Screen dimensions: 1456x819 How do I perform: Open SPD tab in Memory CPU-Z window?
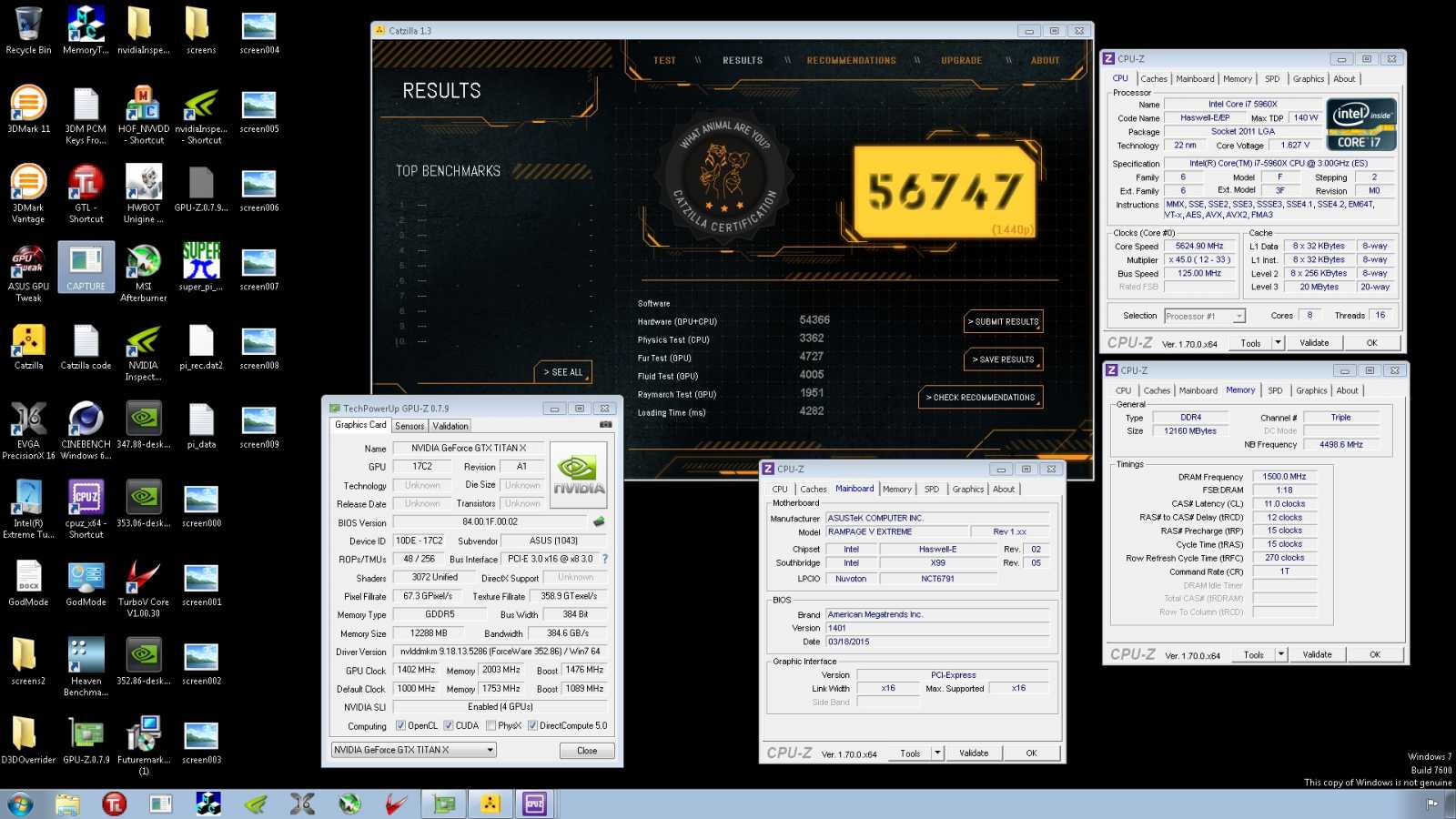1275,390
